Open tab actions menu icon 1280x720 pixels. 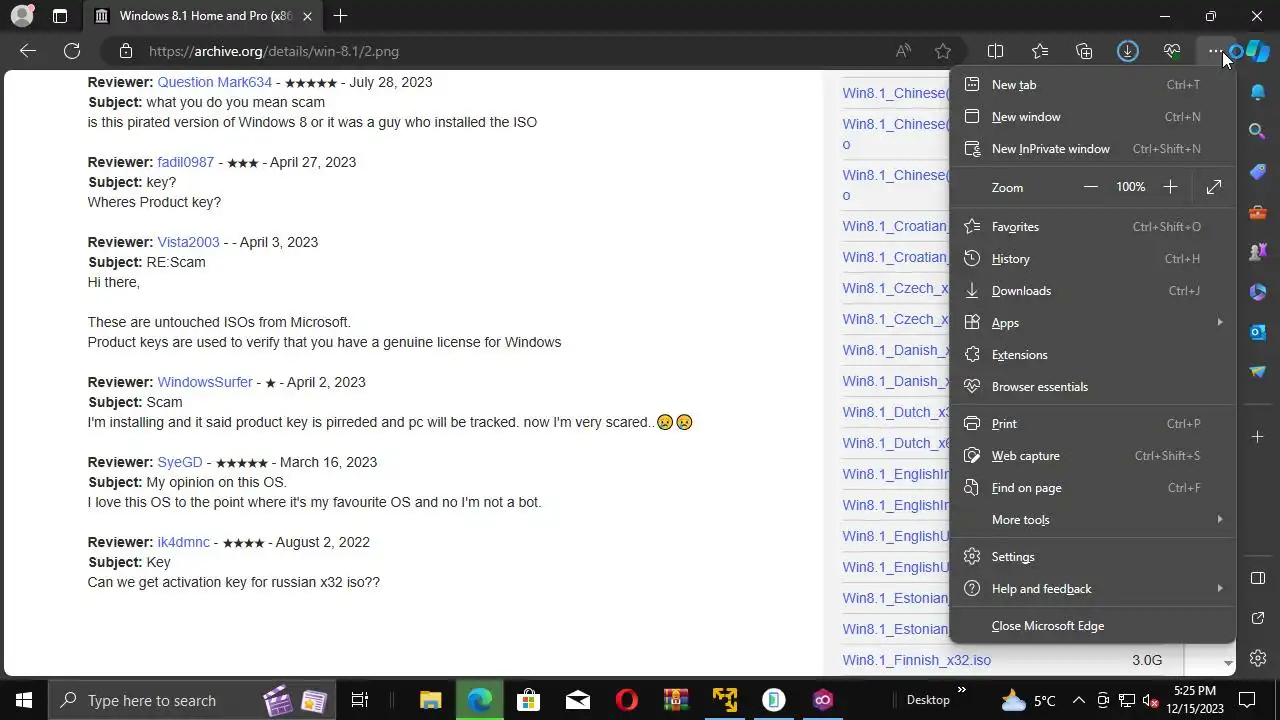pos(60,16)
